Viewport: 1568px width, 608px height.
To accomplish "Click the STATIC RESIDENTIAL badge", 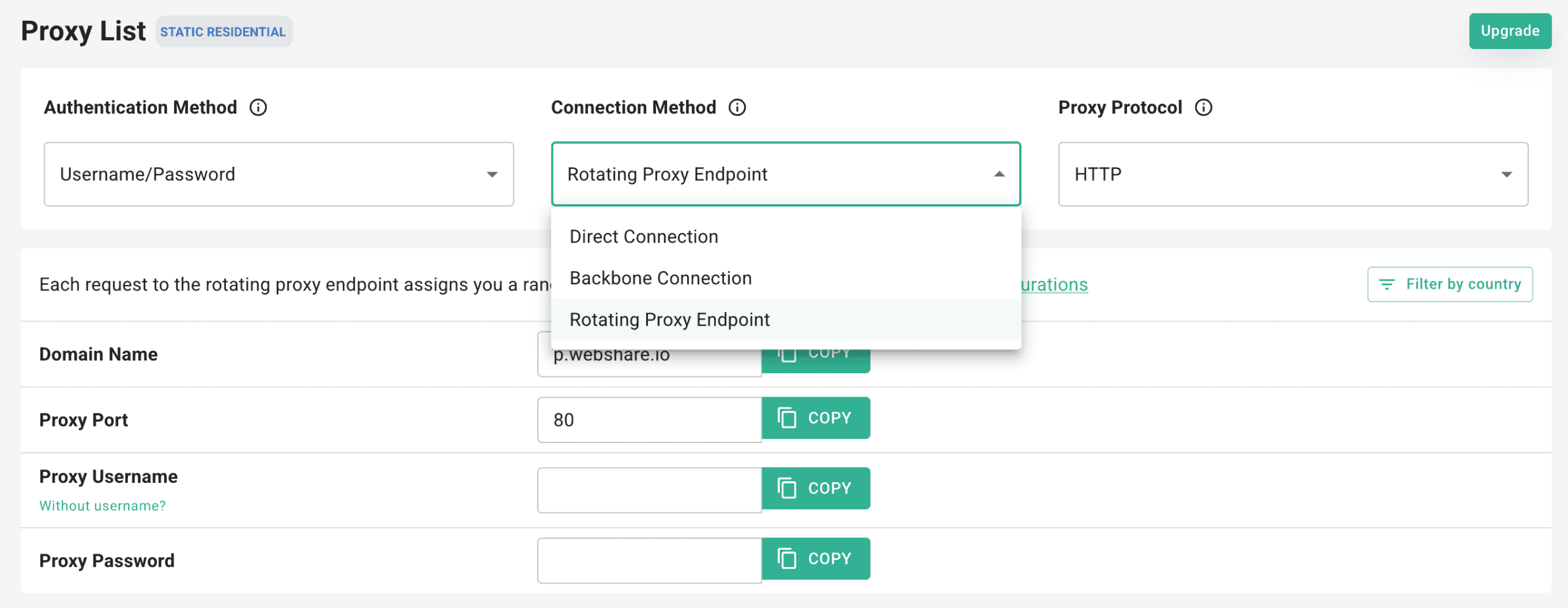I will [224, 32].
